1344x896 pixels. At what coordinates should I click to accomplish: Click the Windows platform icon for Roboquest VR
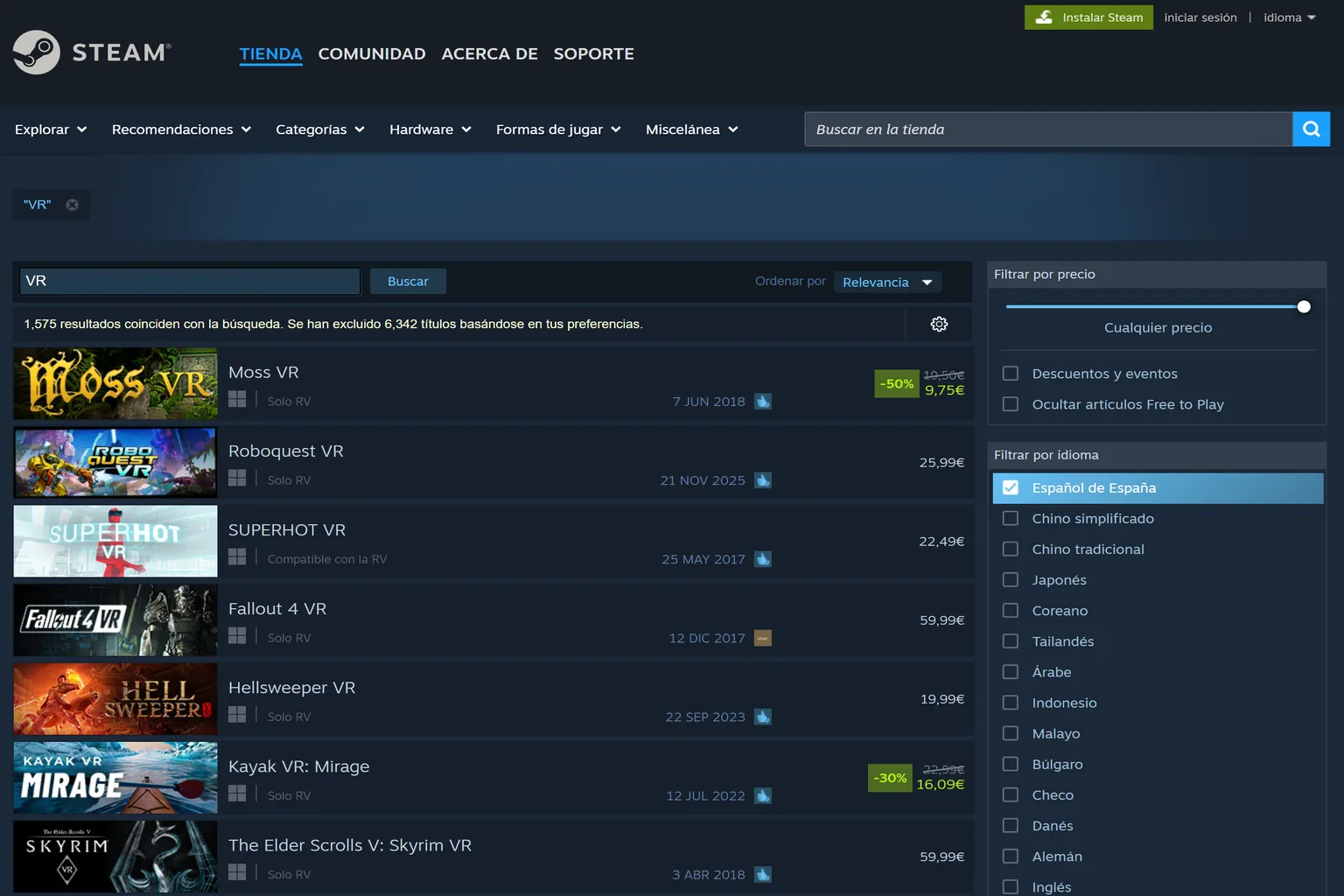(237, 478)
